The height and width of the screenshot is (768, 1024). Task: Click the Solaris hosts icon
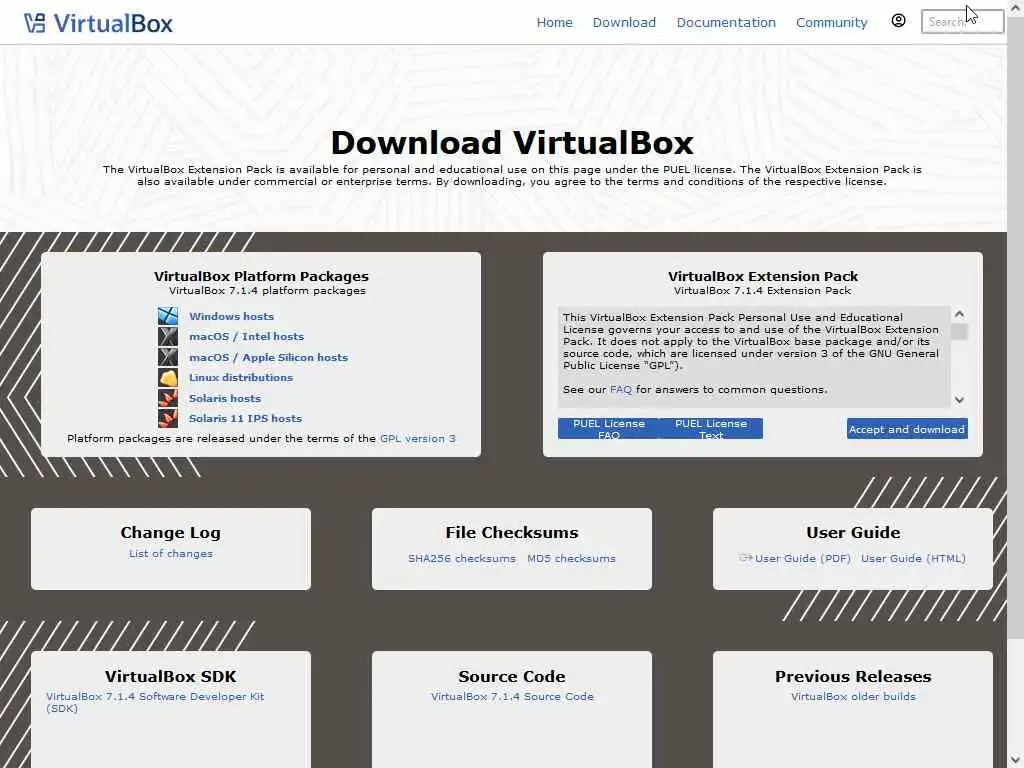tap(168, 398)
